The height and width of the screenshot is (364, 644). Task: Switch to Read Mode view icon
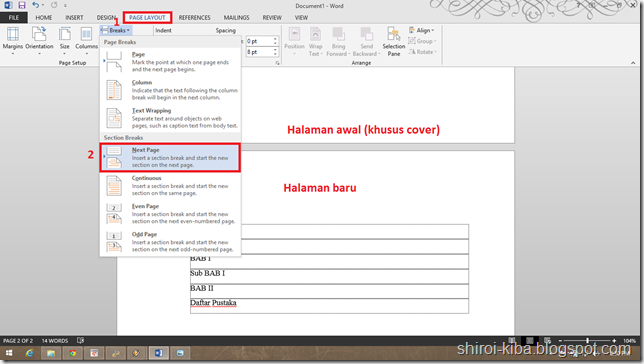coord(512,341)
